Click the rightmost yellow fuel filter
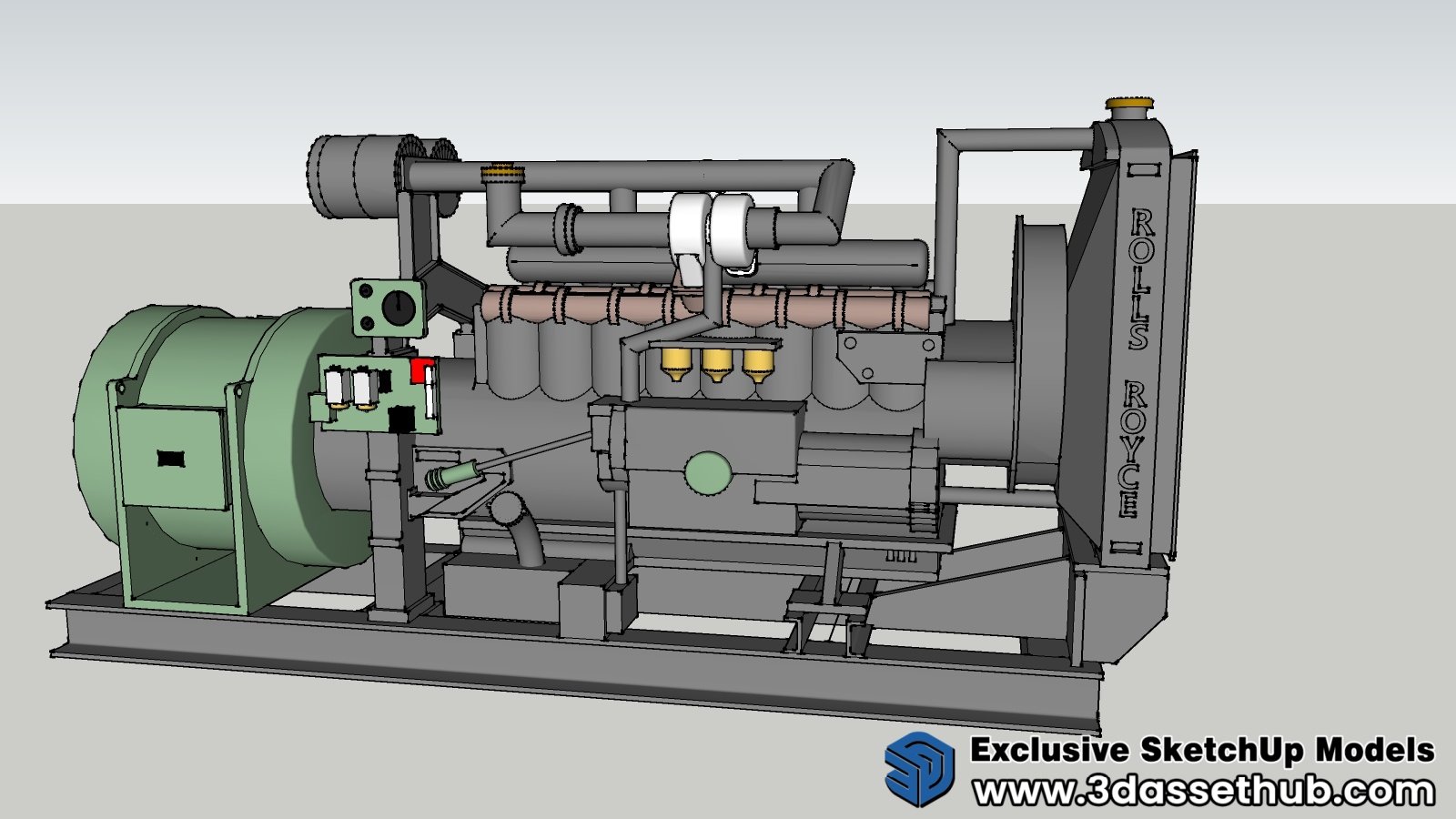The image size is (1456, 819). [x=757, y=363]
